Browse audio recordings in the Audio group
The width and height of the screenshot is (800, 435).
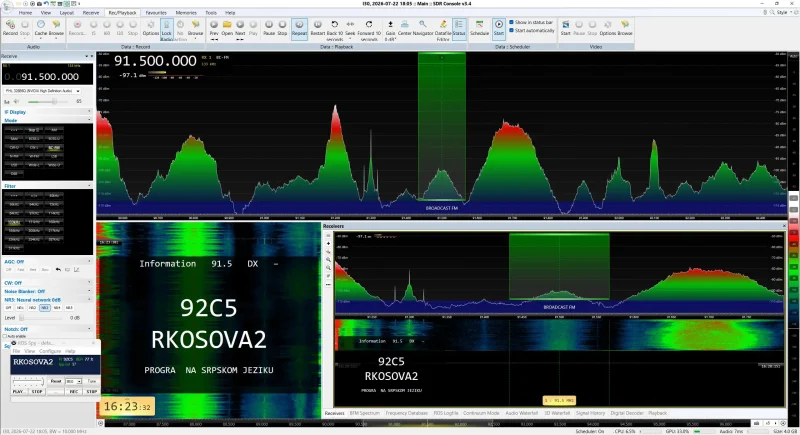56,28
